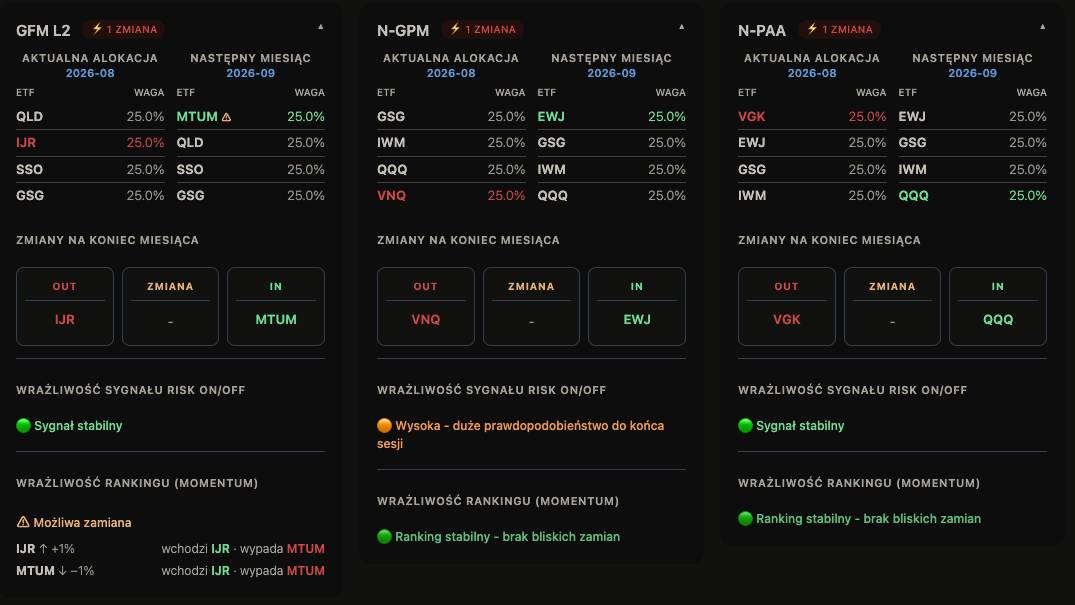
Task: Click the AKTUALNA ALOKACJA header in N-GPM
Action: (451, 58)
